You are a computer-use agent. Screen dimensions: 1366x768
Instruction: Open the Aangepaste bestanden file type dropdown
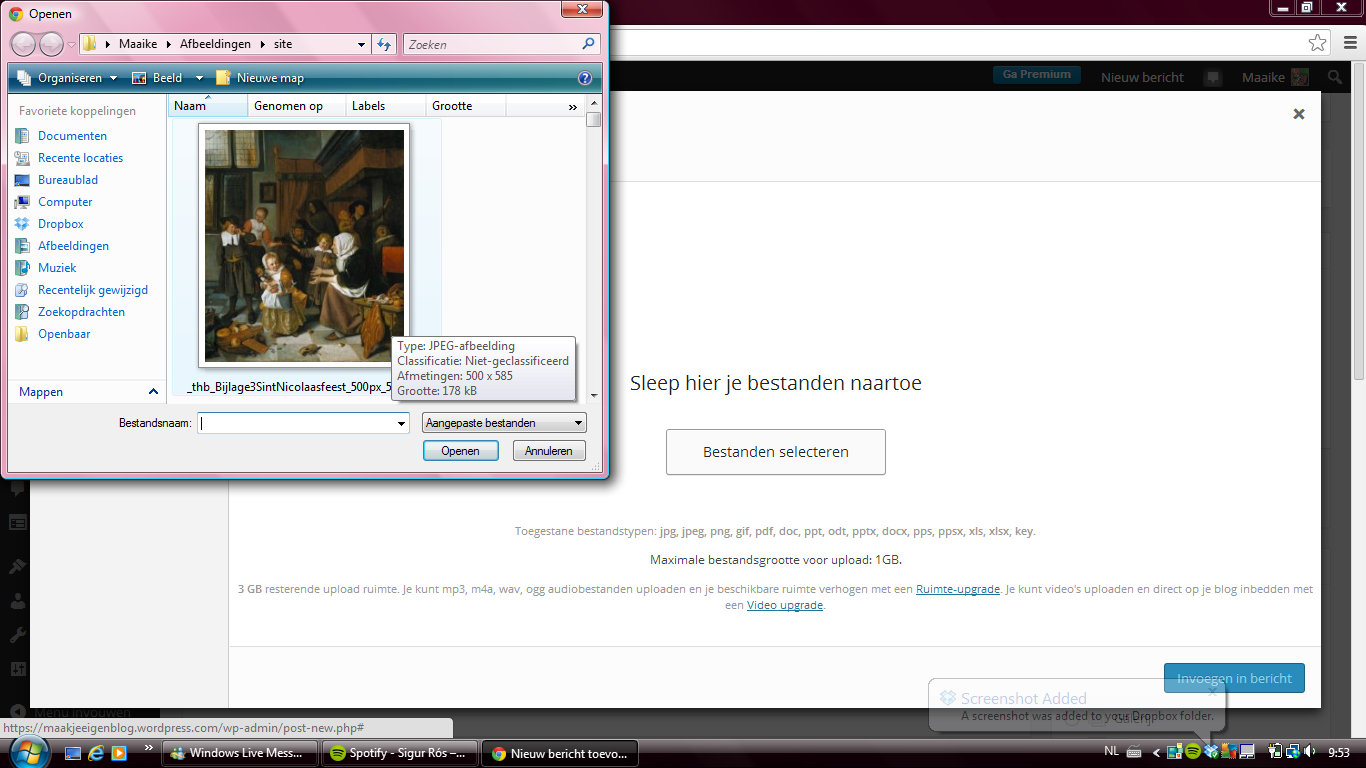click(504, 423)
